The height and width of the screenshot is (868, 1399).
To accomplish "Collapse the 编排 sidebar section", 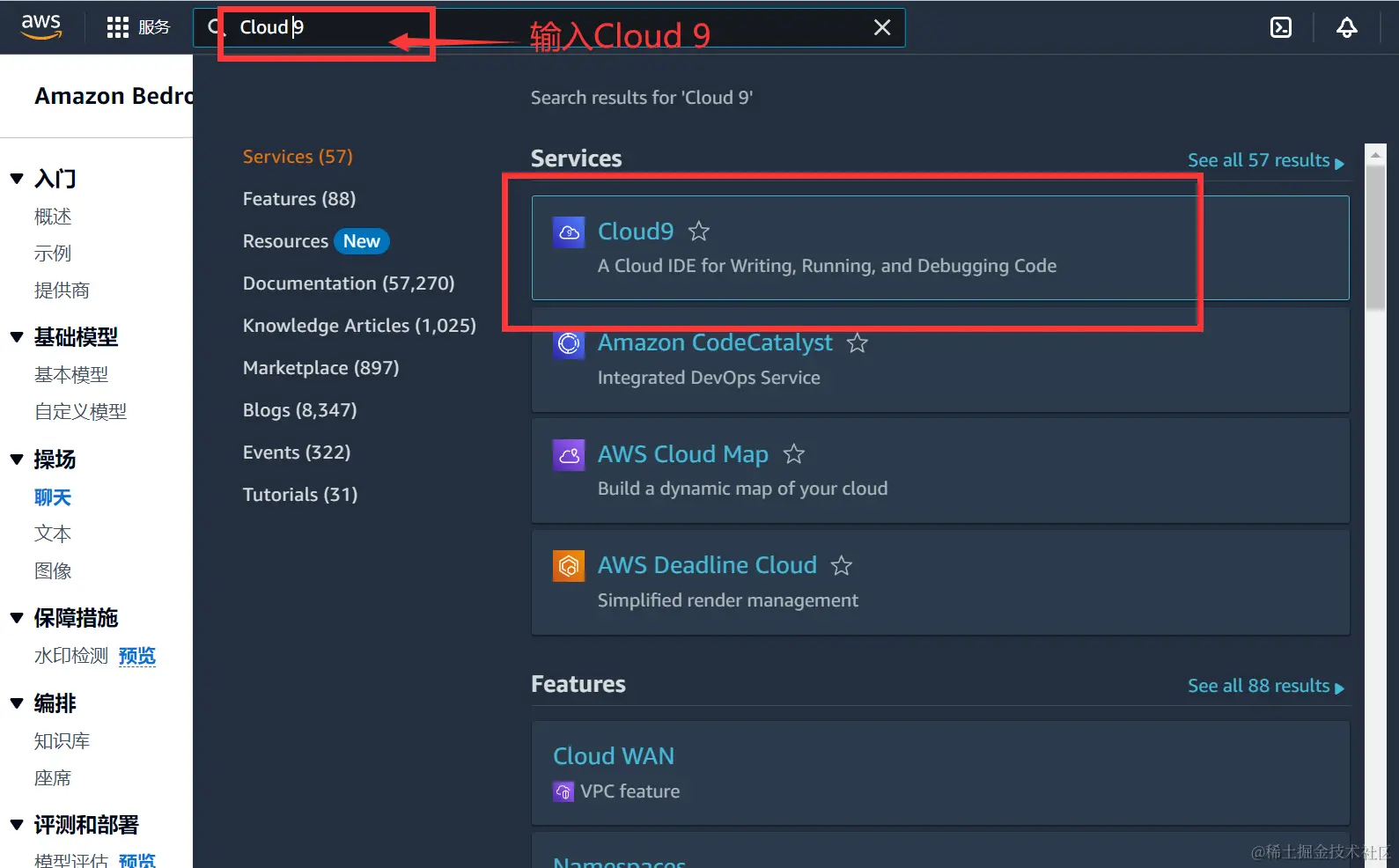I will pos(17,703).
